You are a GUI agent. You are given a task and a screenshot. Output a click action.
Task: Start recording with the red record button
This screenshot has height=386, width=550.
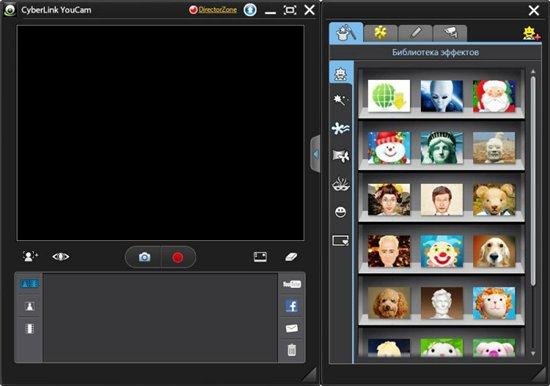(x=178, y=258)
